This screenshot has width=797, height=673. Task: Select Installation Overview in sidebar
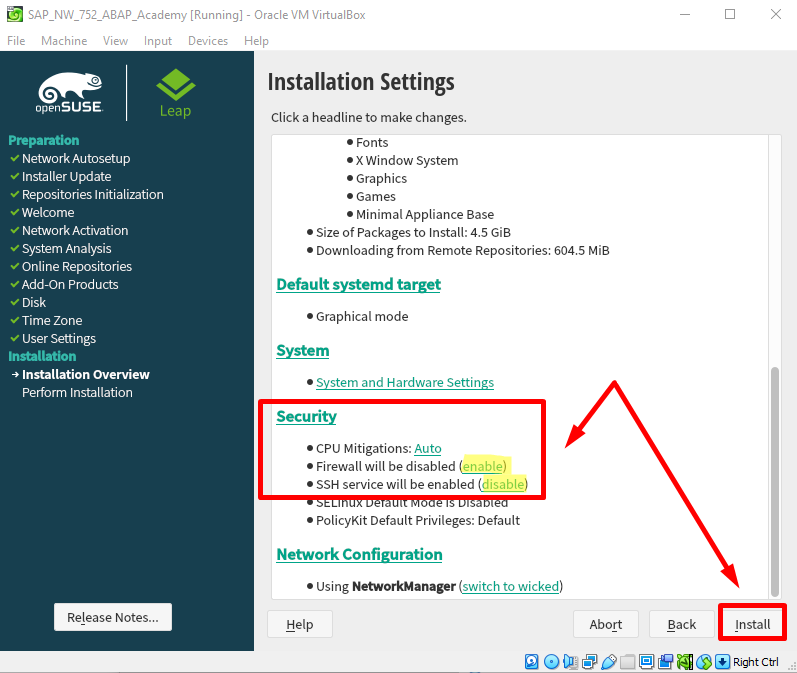tap(85, 375)
